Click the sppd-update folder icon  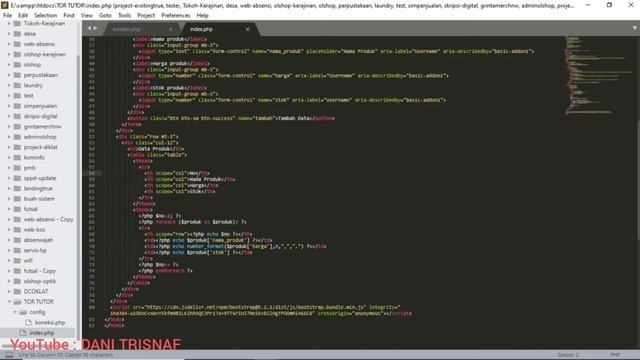pos(17,178)
